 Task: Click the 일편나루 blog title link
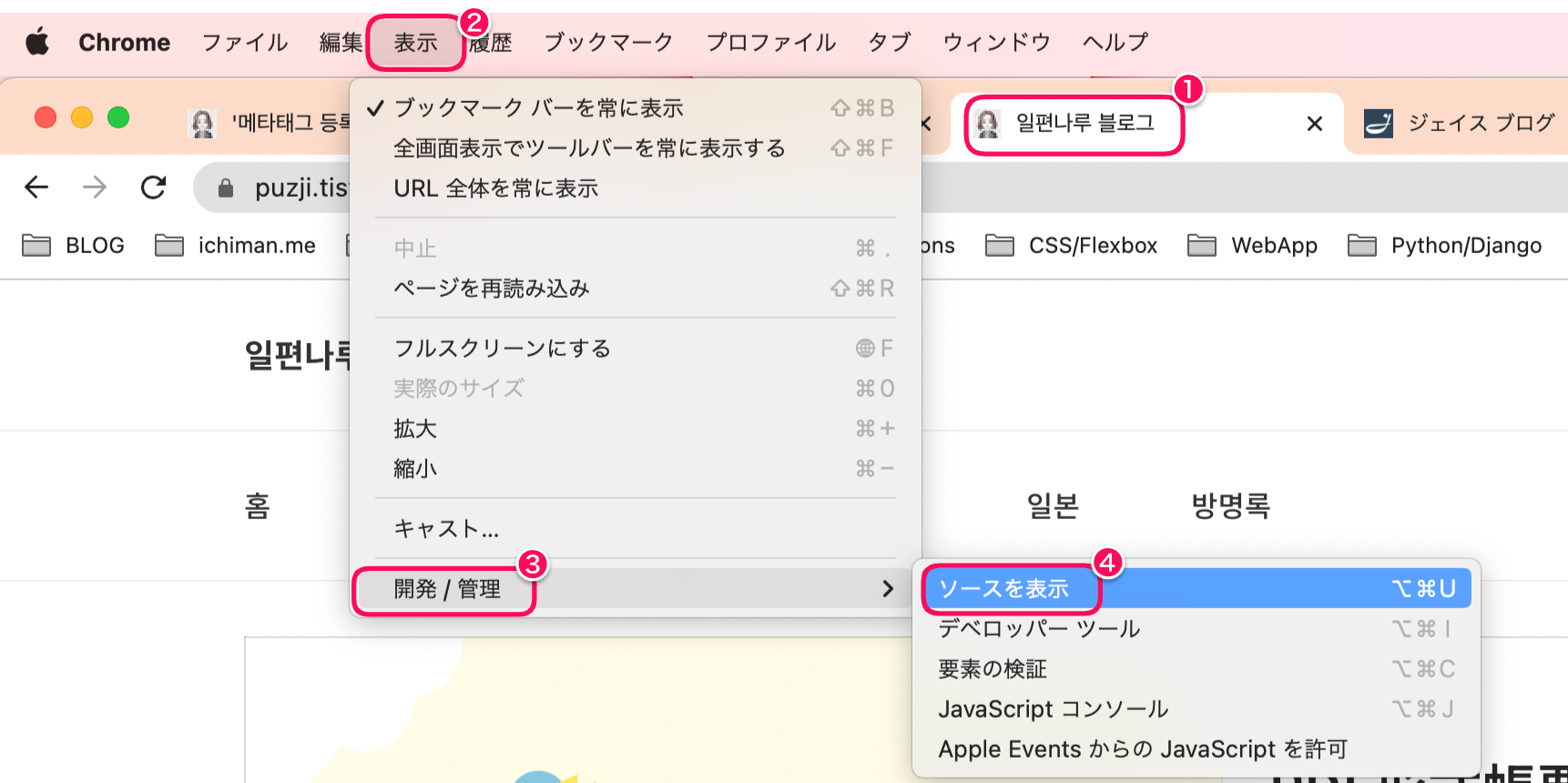click(x=298, y=355)
